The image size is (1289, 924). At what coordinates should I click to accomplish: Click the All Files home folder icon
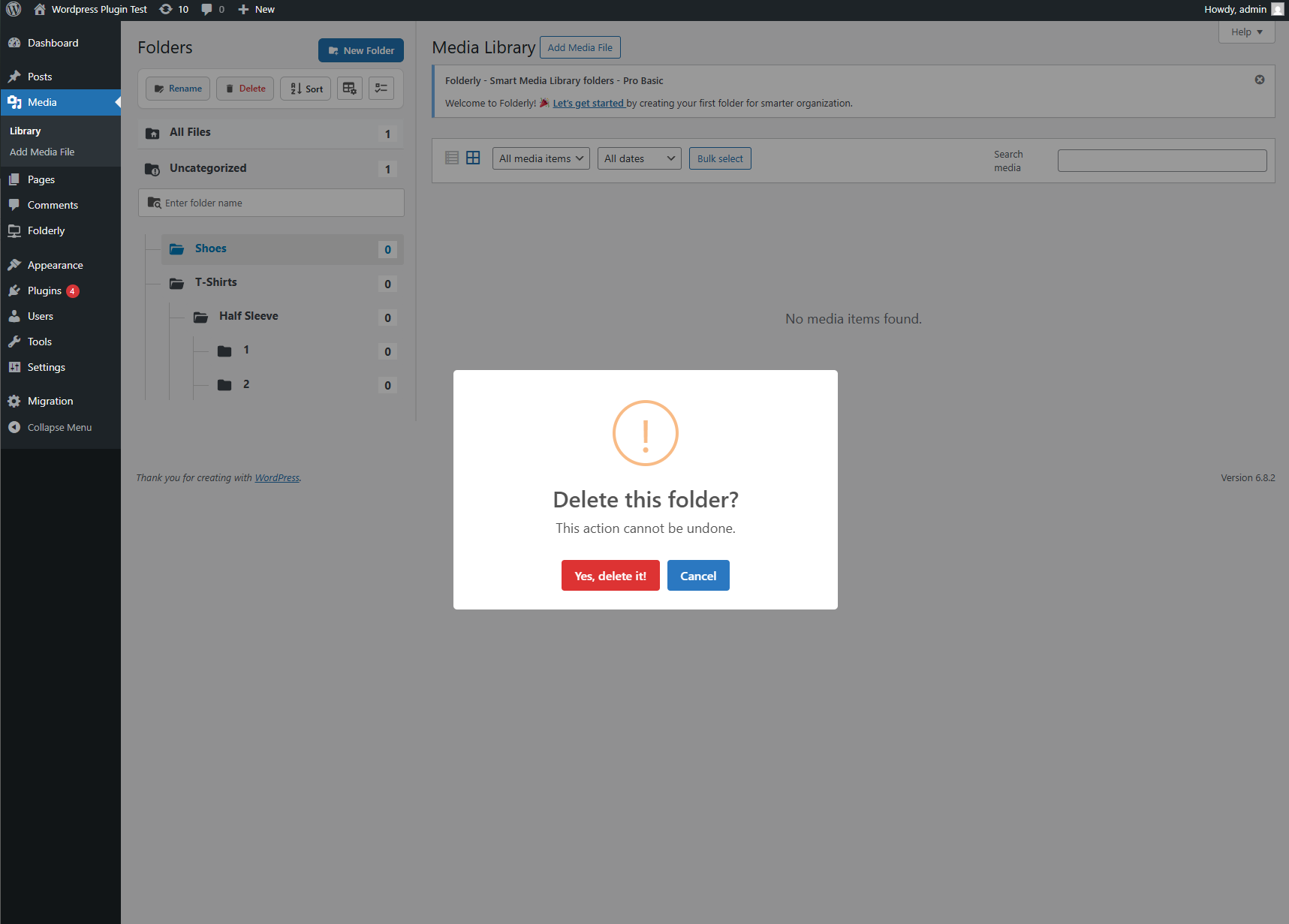[x=152, y=134]
